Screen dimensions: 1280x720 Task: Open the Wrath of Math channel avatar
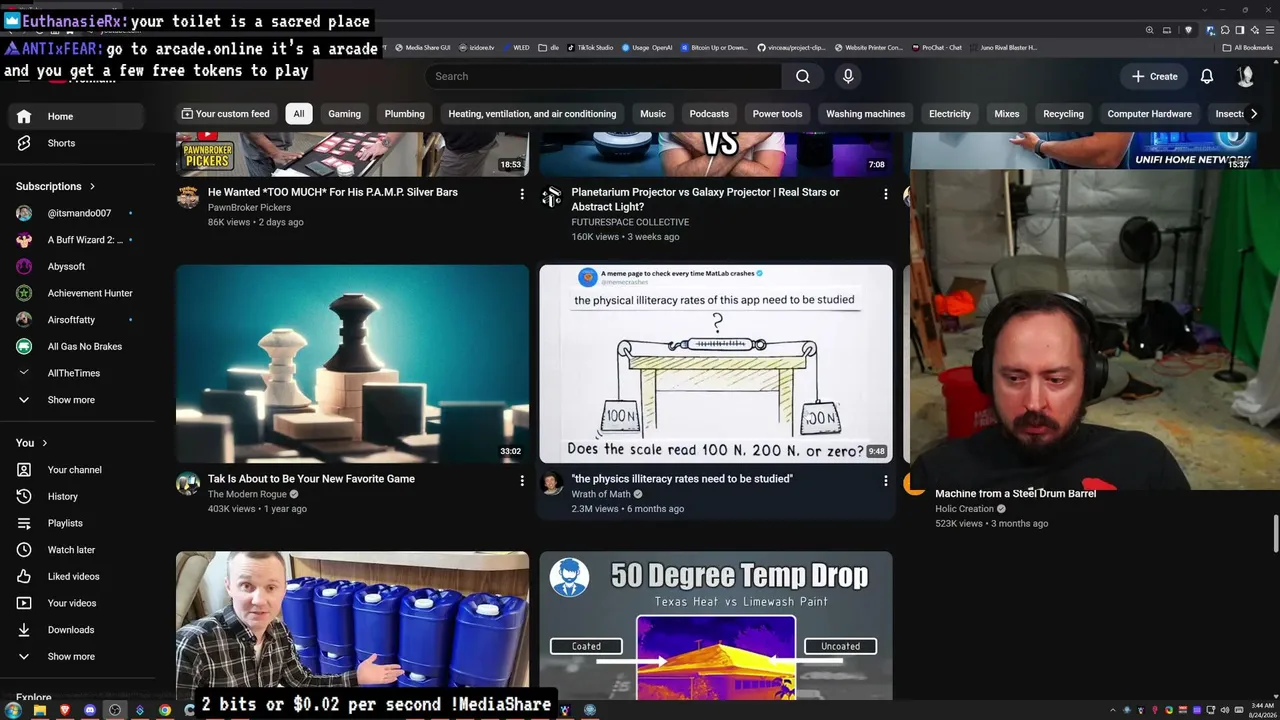pyautogui.click(x=552, y=484)
